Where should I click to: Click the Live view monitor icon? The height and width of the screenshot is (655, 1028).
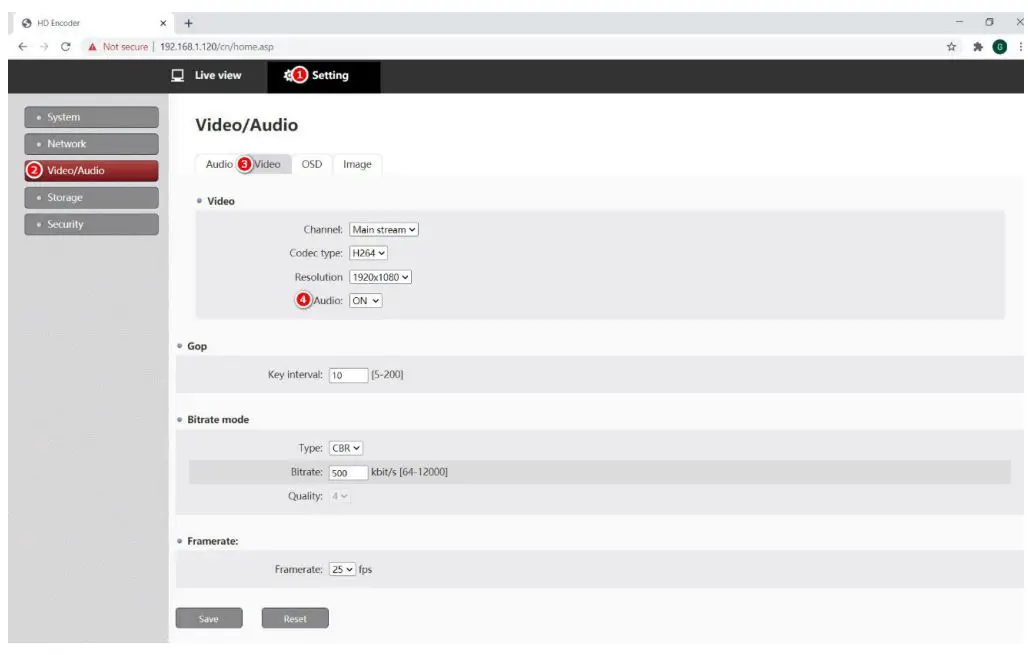178,75
